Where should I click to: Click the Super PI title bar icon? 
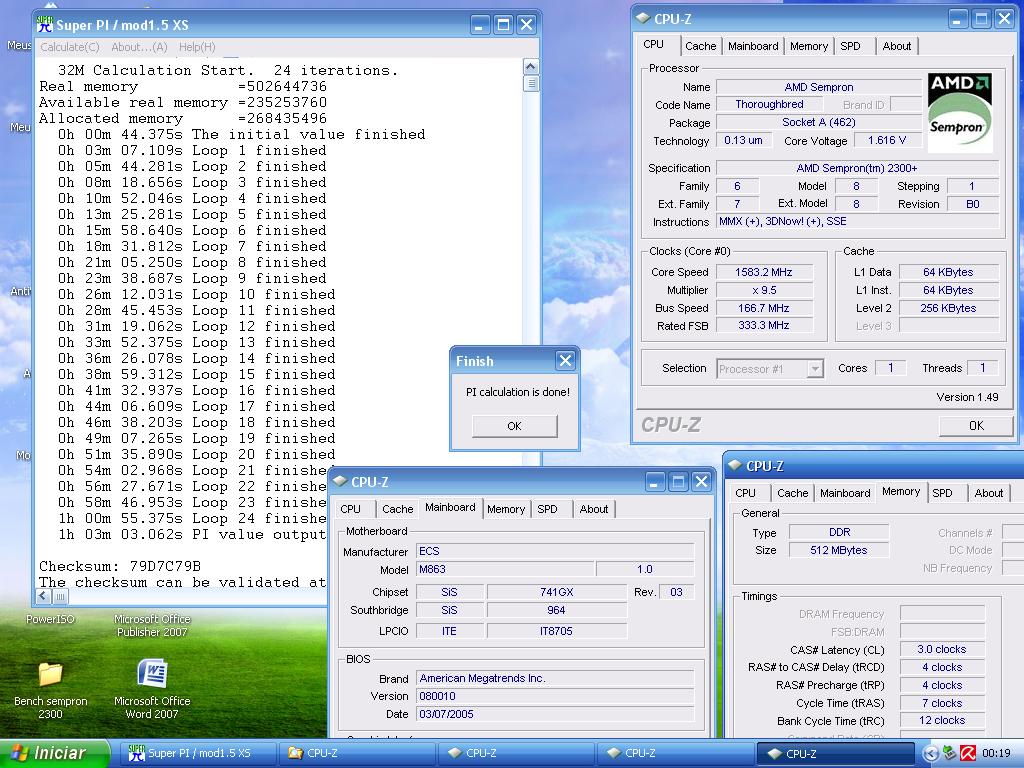(44, 25)
